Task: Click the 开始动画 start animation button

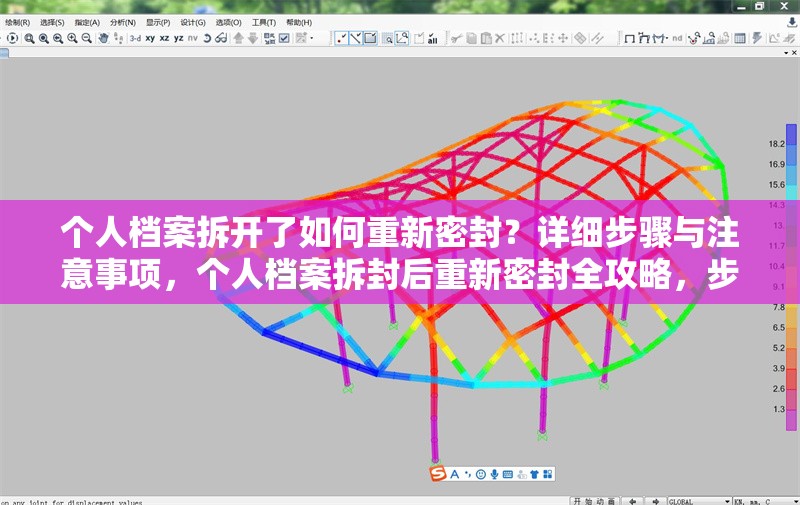Action: click(x=594, y=501)
